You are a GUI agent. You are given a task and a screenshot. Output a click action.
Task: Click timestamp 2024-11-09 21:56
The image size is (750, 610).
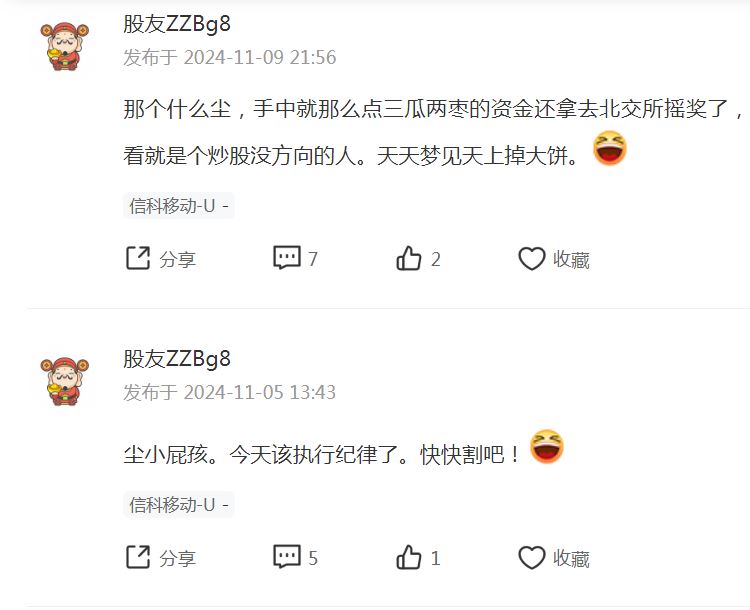260,57
